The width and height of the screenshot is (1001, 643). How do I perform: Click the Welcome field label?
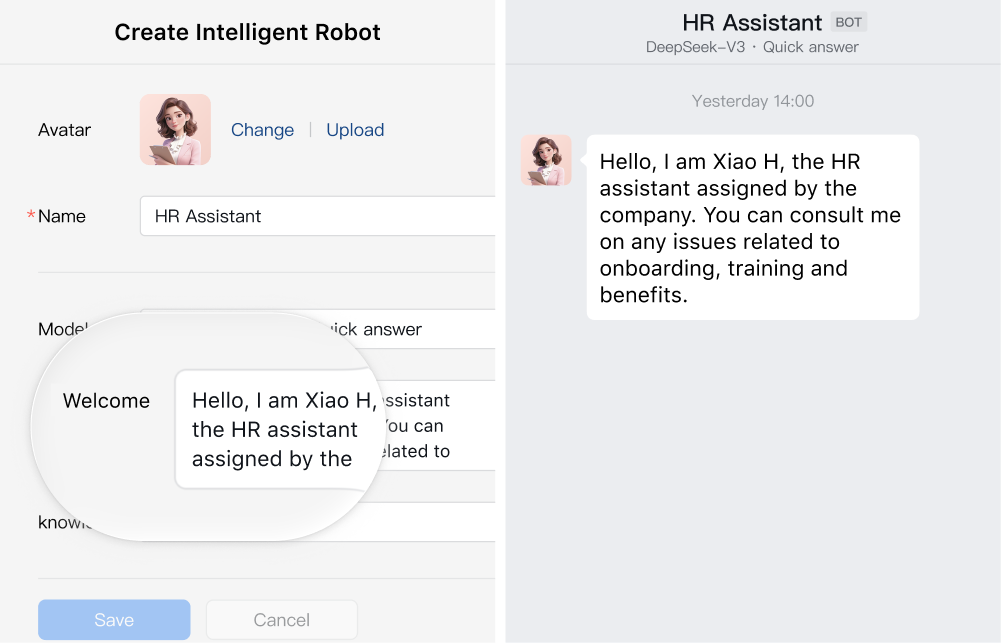coord(106,401)
